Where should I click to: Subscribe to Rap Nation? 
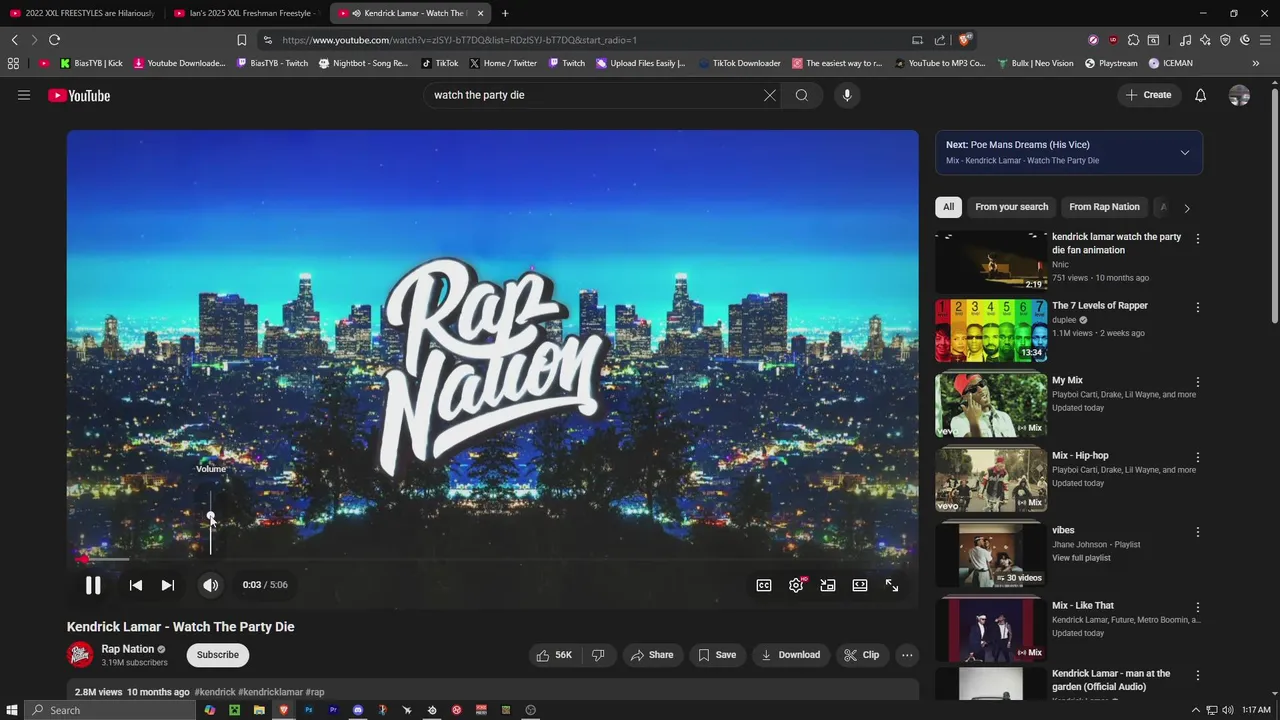coord(218,655)
